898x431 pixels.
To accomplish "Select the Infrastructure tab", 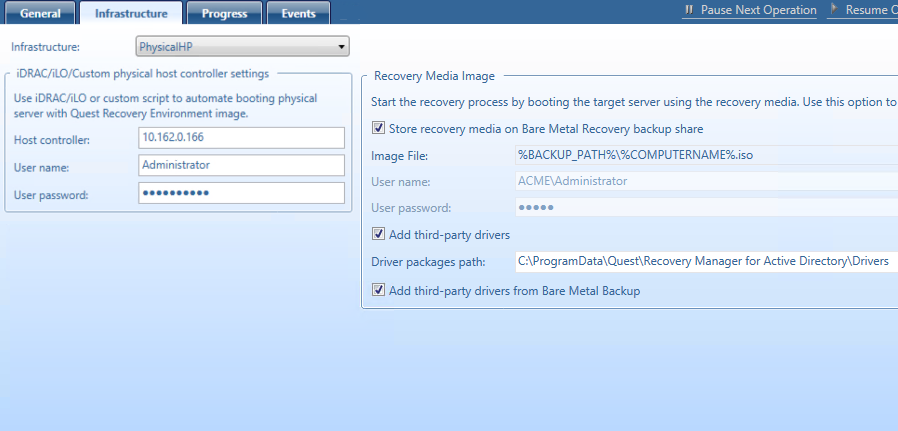I will click(131, 13).
